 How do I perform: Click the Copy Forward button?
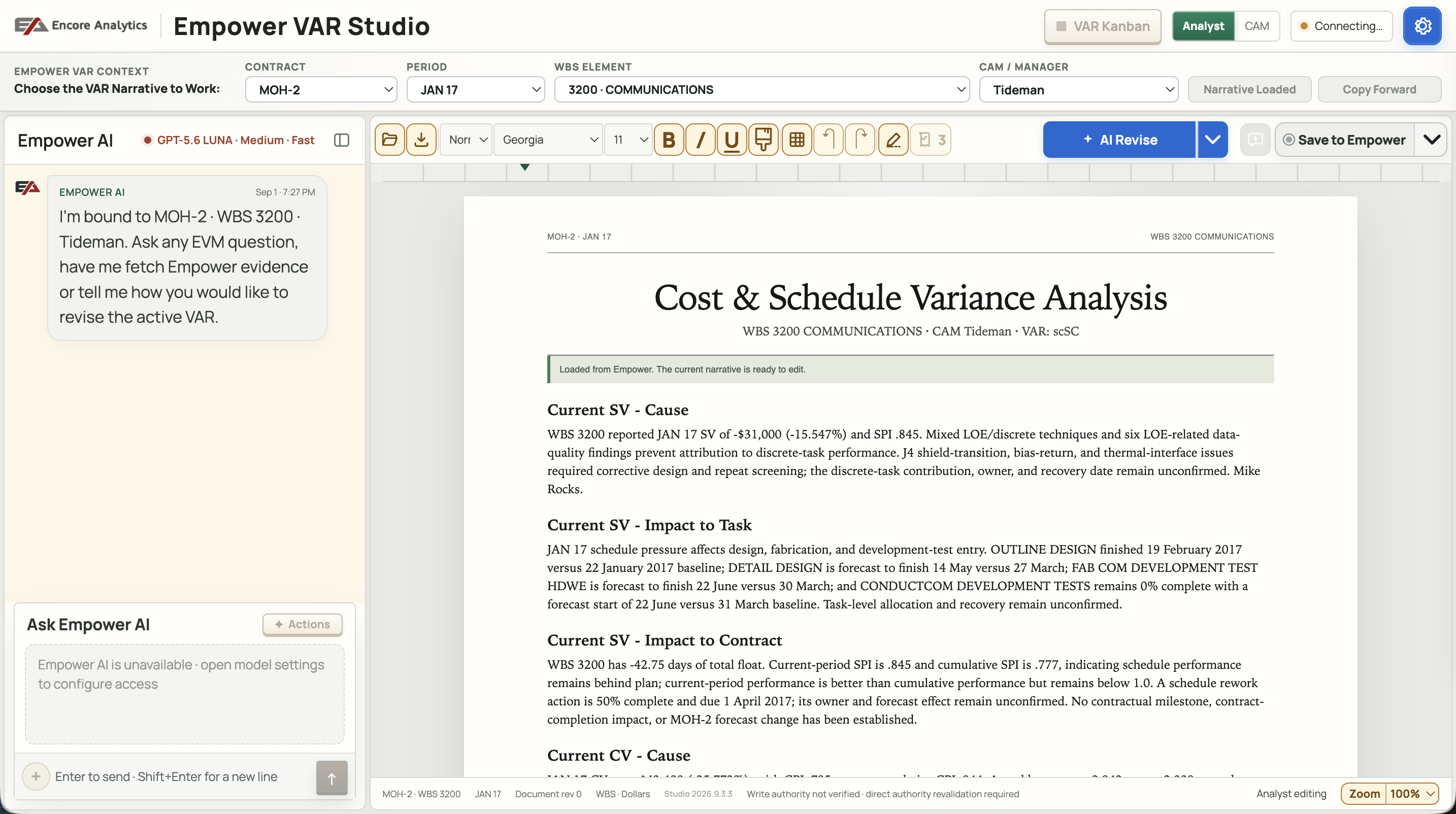pyautogui.click(x=1379, y=89)
